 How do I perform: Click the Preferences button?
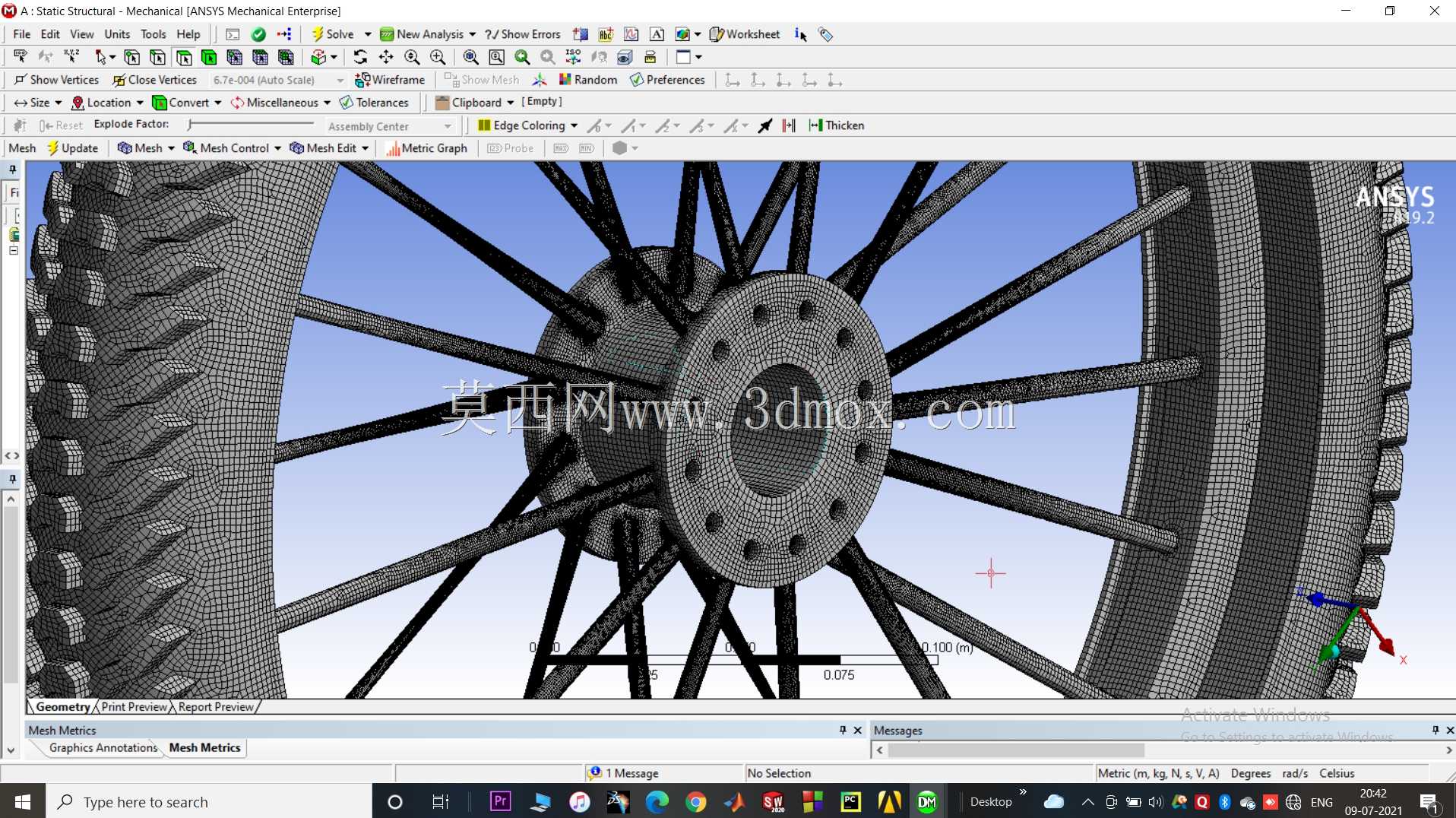pyautogui.click(x=668, y=80)
